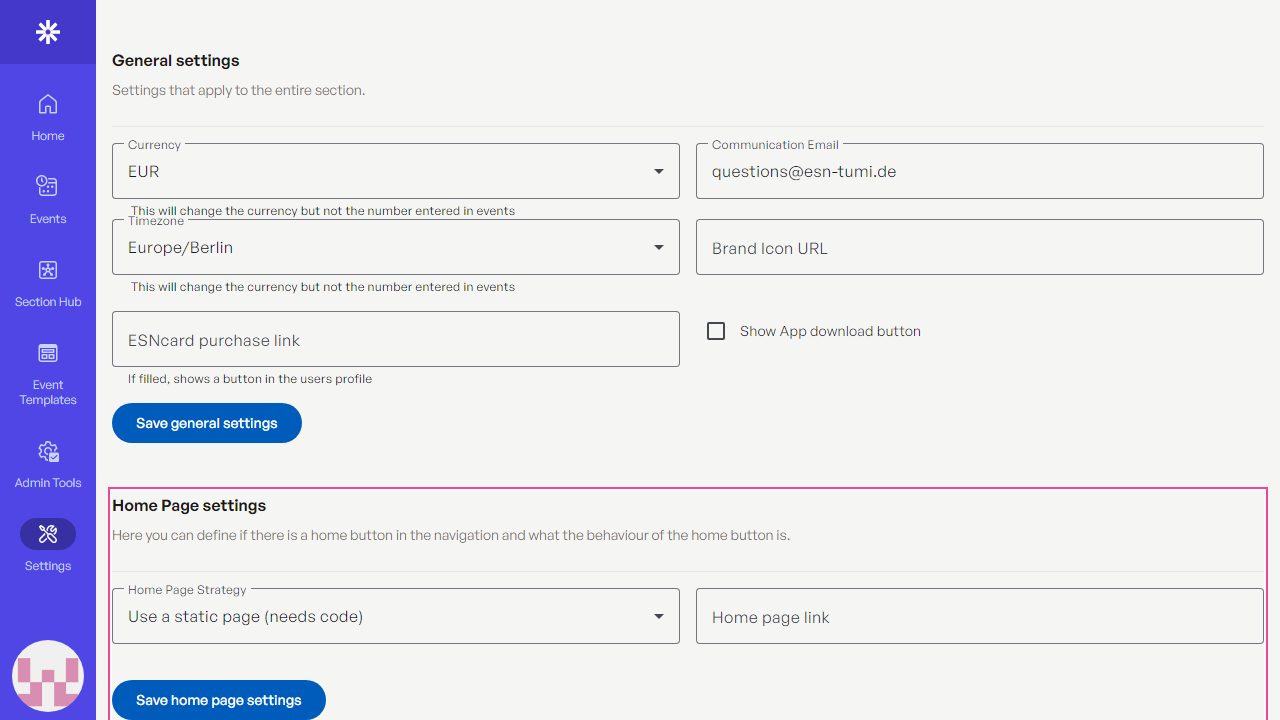1280x720 pixels.
Task: Click the Admin Tools text label in the sidebar
Action: coord(47,483)
